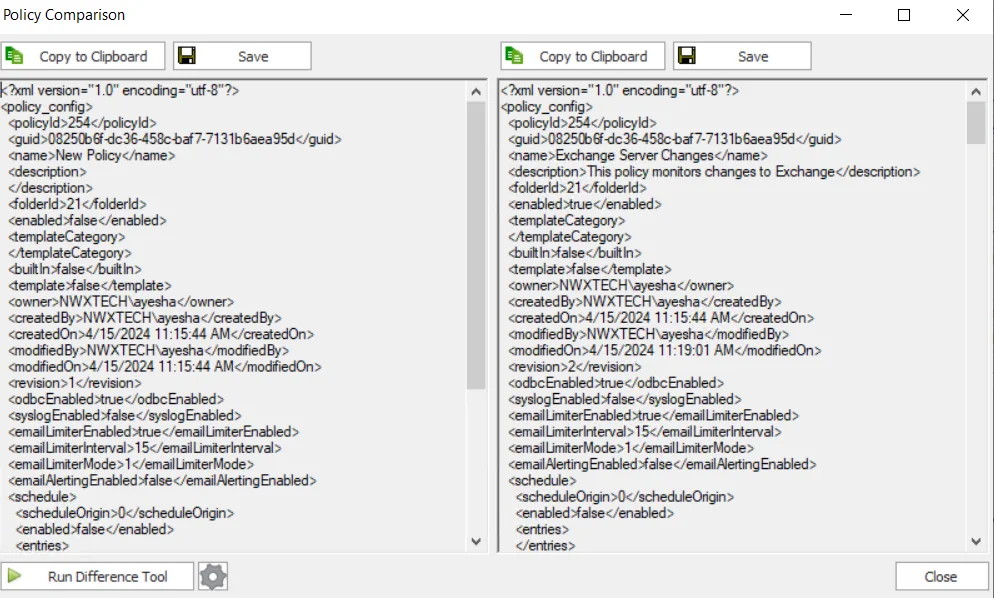The width and height of the screenshot is (994, 598).
Task: Click the left Save floppy disk icon
Action: [x=186, y=56]
